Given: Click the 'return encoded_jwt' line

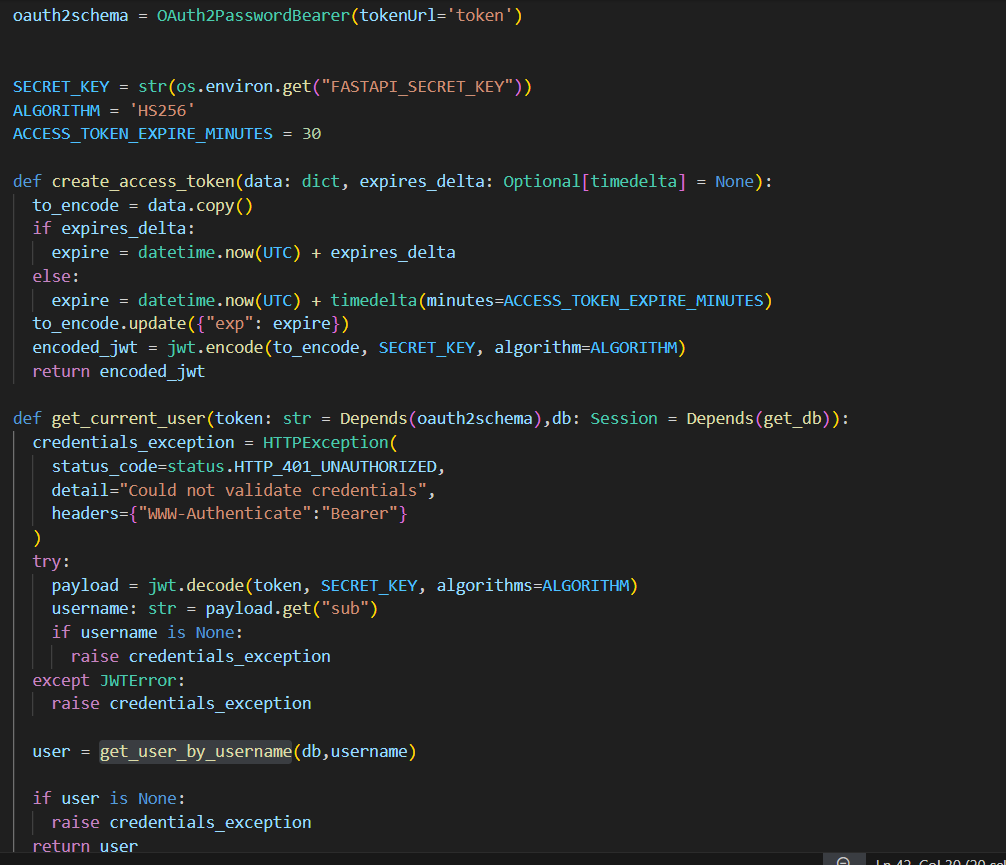Looking at the screenshot, I should click(119, 371).
